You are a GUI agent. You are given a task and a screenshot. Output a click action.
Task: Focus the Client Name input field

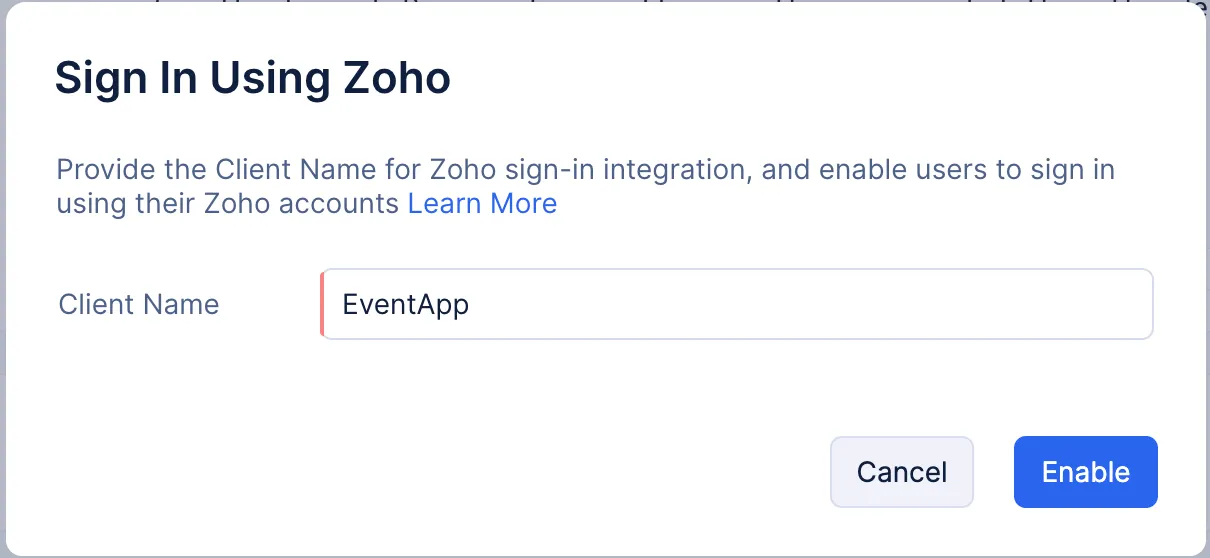pos(736,304)
